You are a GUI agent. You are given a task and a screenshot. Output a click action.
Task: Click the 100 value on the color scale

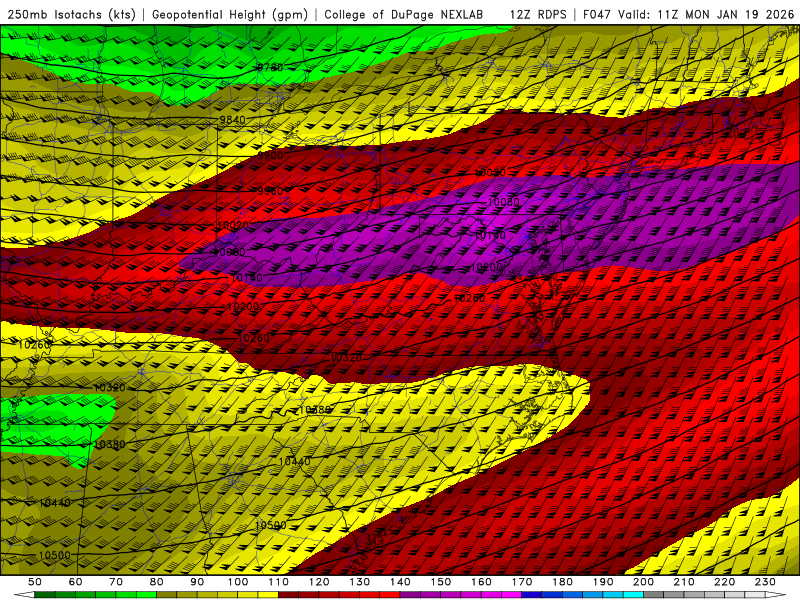tap(237, 582)
